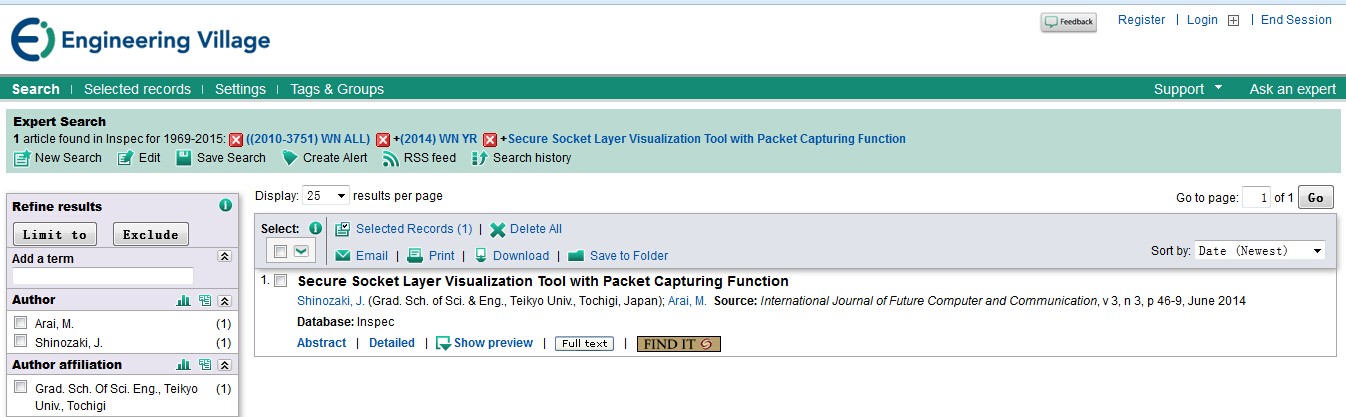Click author Arai, M. link in result
1346x417 pixels.
(x=687, y=301)
